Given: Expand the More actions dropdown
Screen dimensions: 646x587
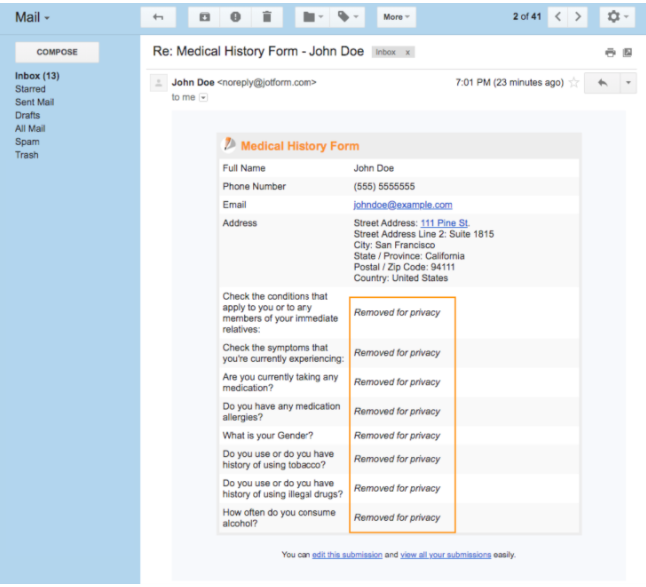Looking at the screenshot, I should click(x=396, y=17).
